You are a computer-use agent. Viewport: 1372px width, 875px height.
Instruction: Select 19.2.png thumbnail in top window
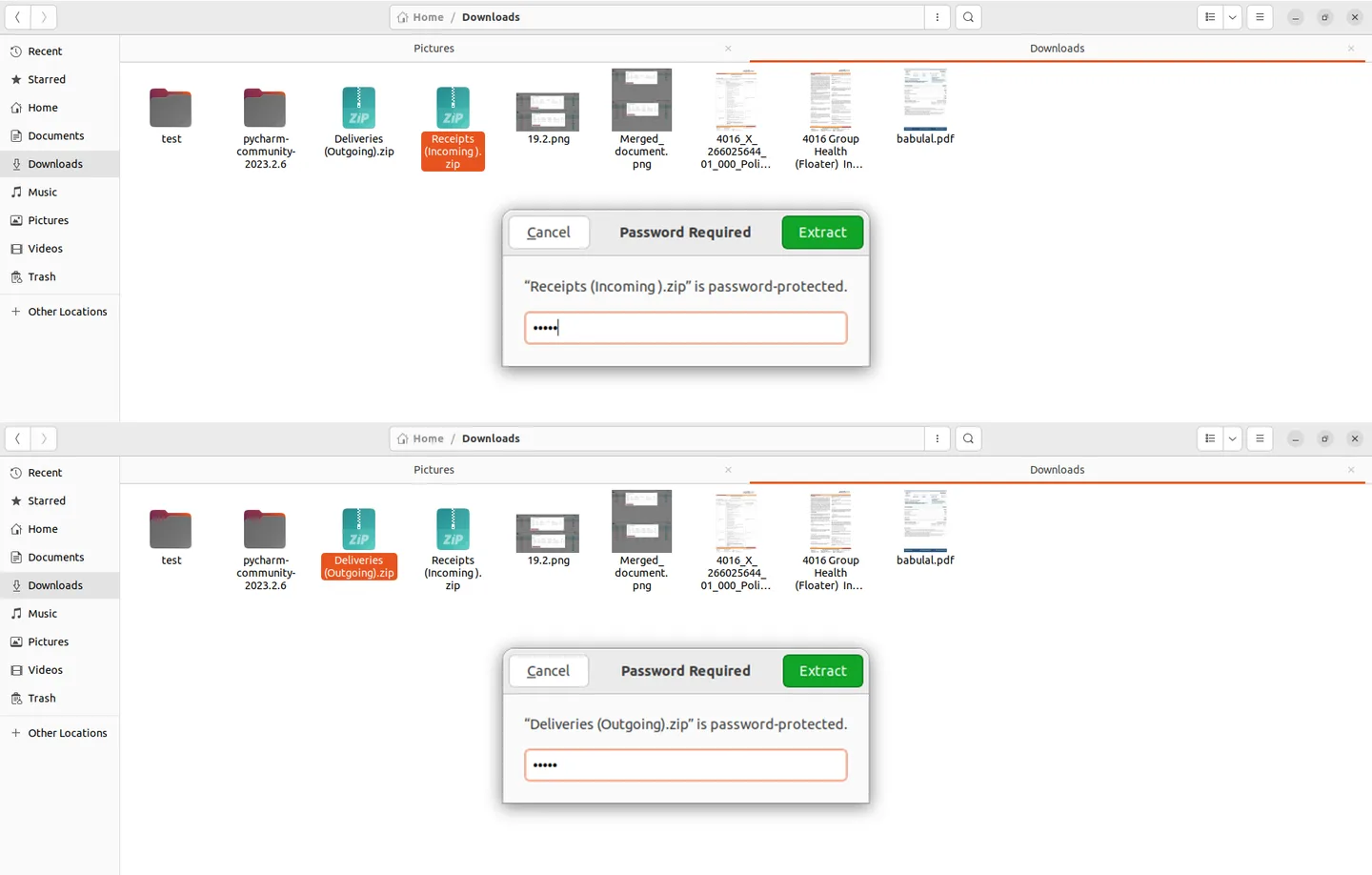point(548,112)
